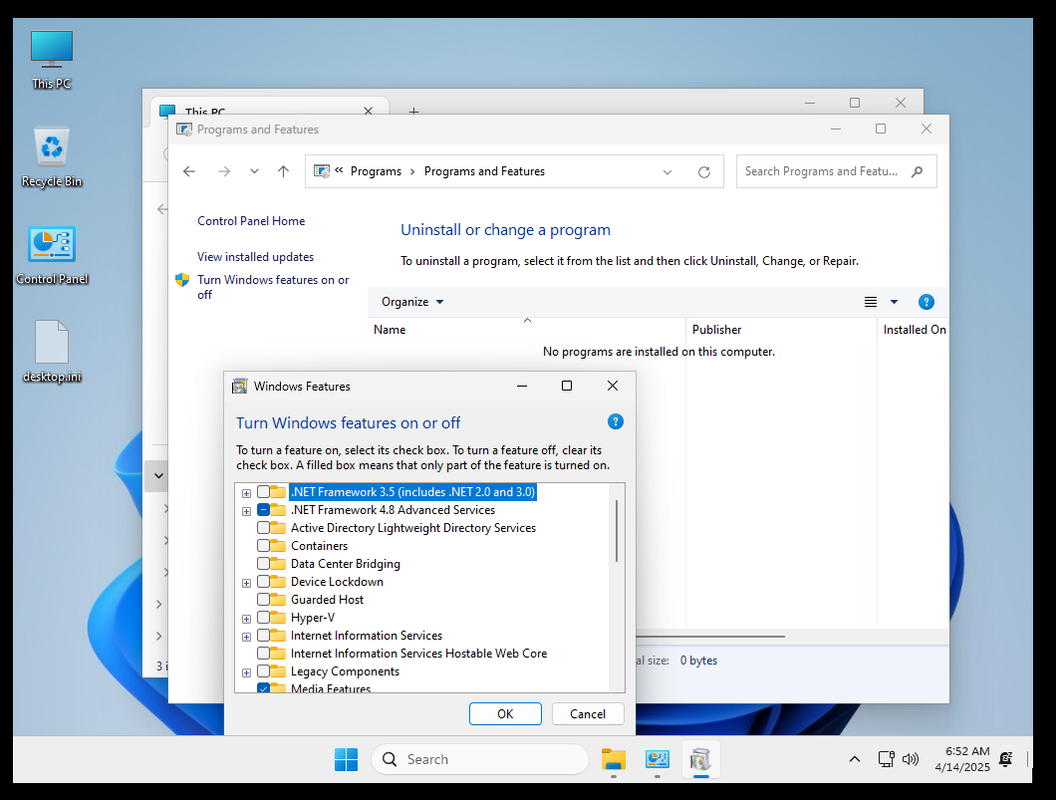This screenshot has width=1056, height=800.
Task: Enable Internet Information Services checkbox
Action: click(263, 635)
